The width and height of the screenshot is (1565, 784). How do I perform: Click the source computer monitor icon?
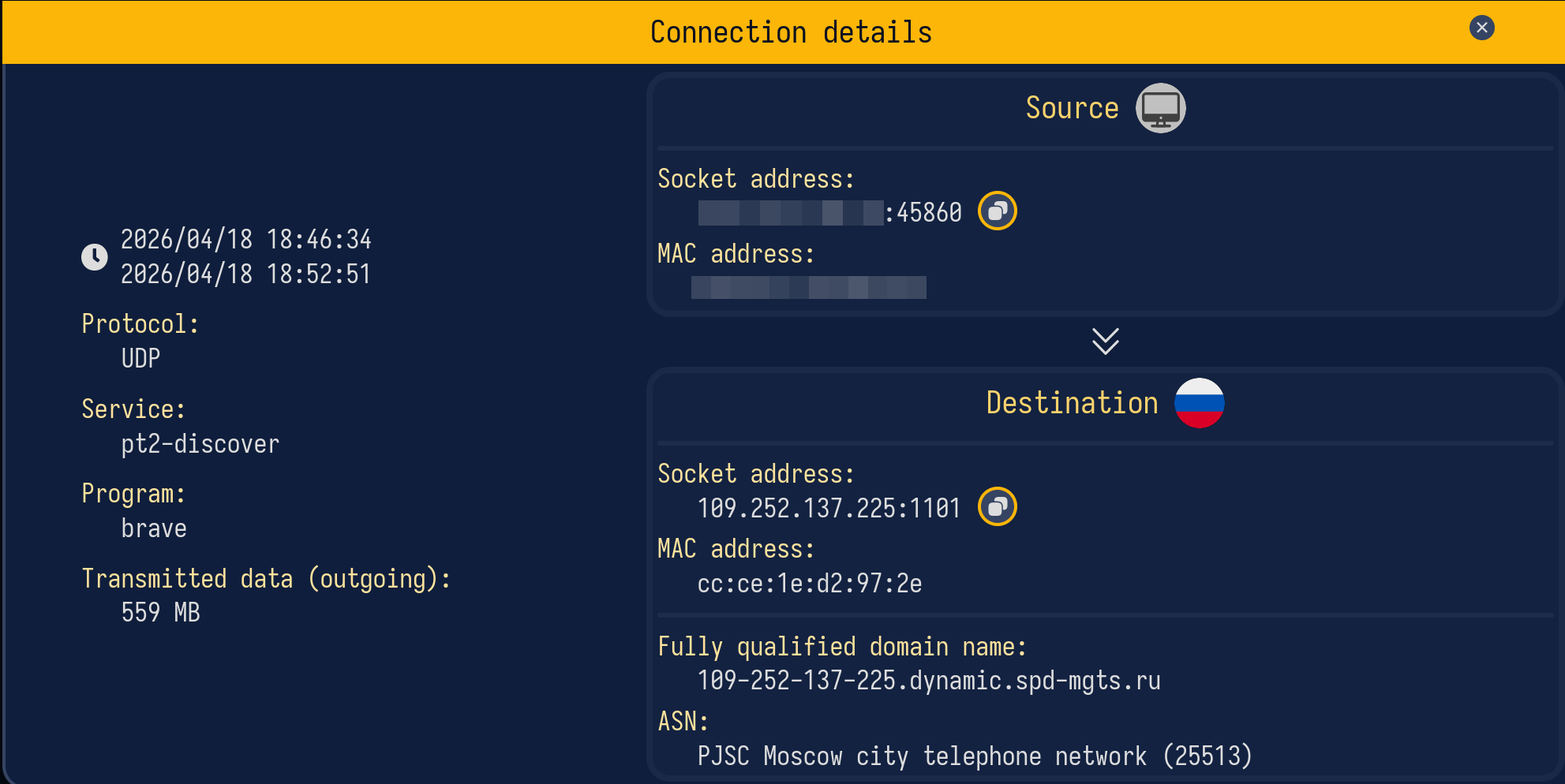pyautogui.click(x=1159, y=108)
